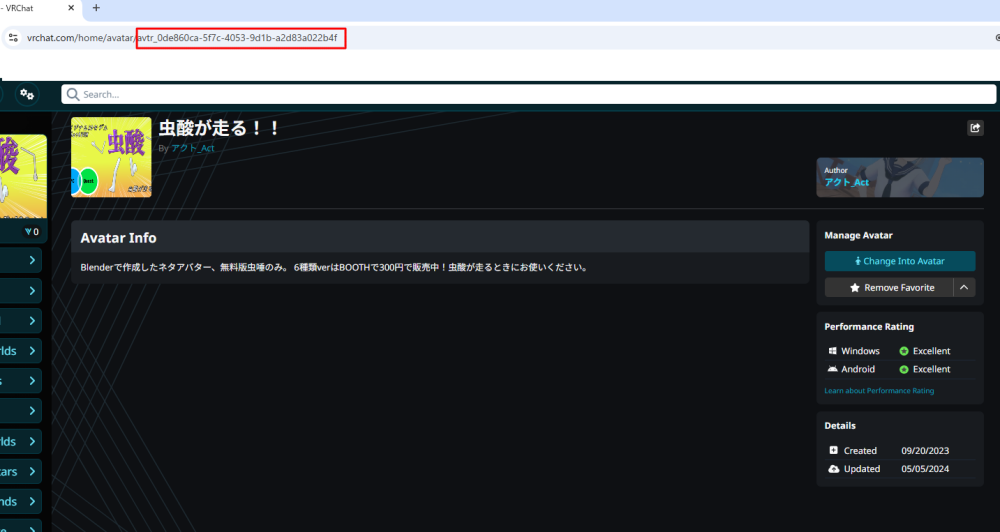Screen dimensions: 1000x532
Task: Focus the Search input field
Action: tap(529, 94)
